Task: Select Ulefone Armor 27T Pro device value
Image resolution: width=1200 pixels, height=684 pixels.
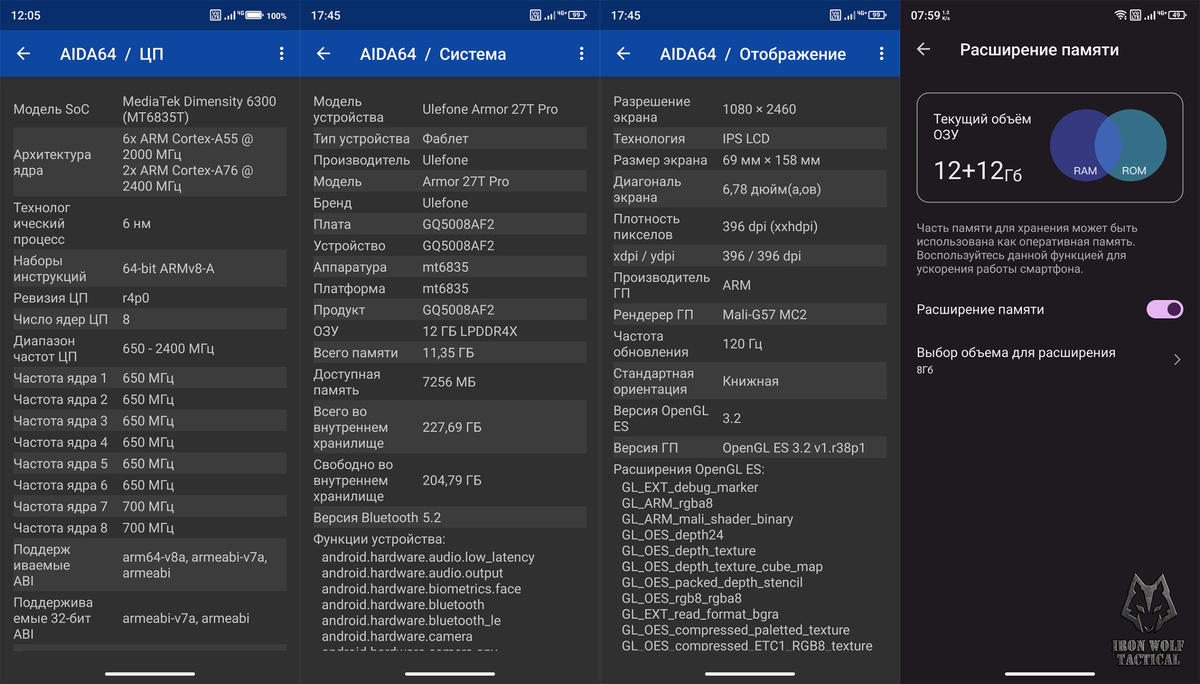Action: pyautogui.click(x=490, y=109)
